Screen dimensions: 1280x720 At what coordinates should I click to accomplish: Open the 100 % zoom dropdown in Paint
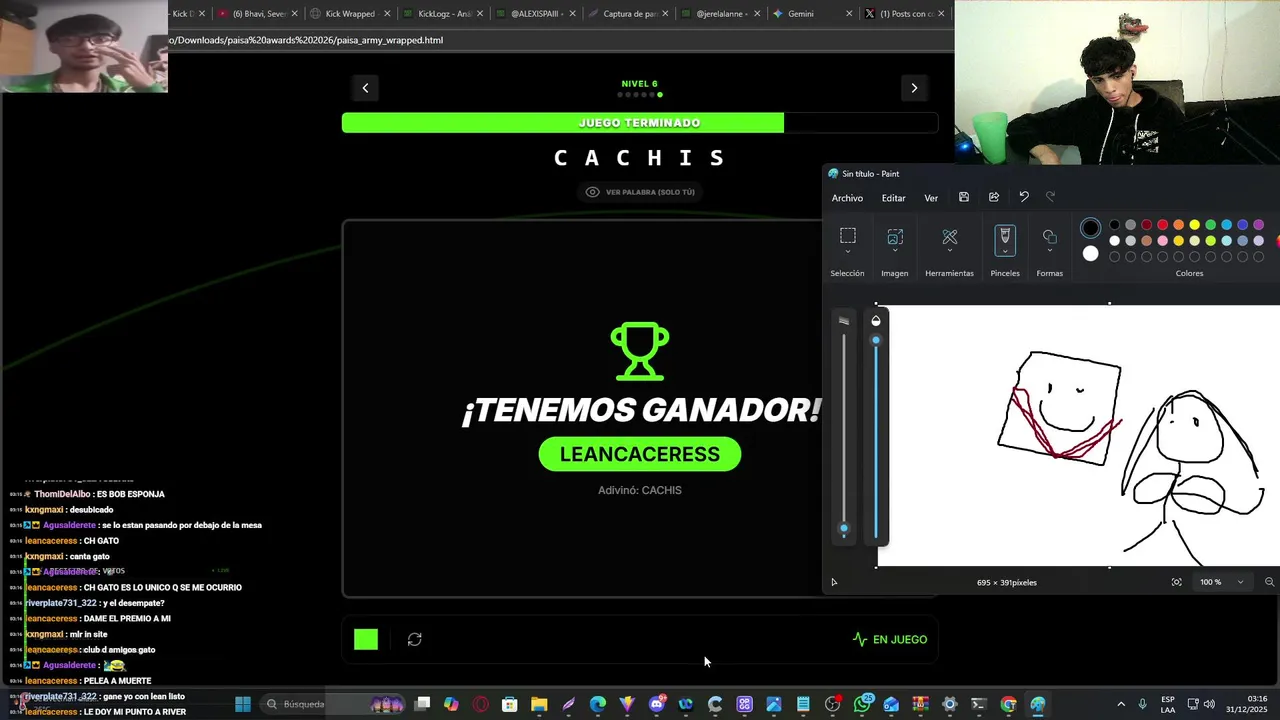point(1240,582)
